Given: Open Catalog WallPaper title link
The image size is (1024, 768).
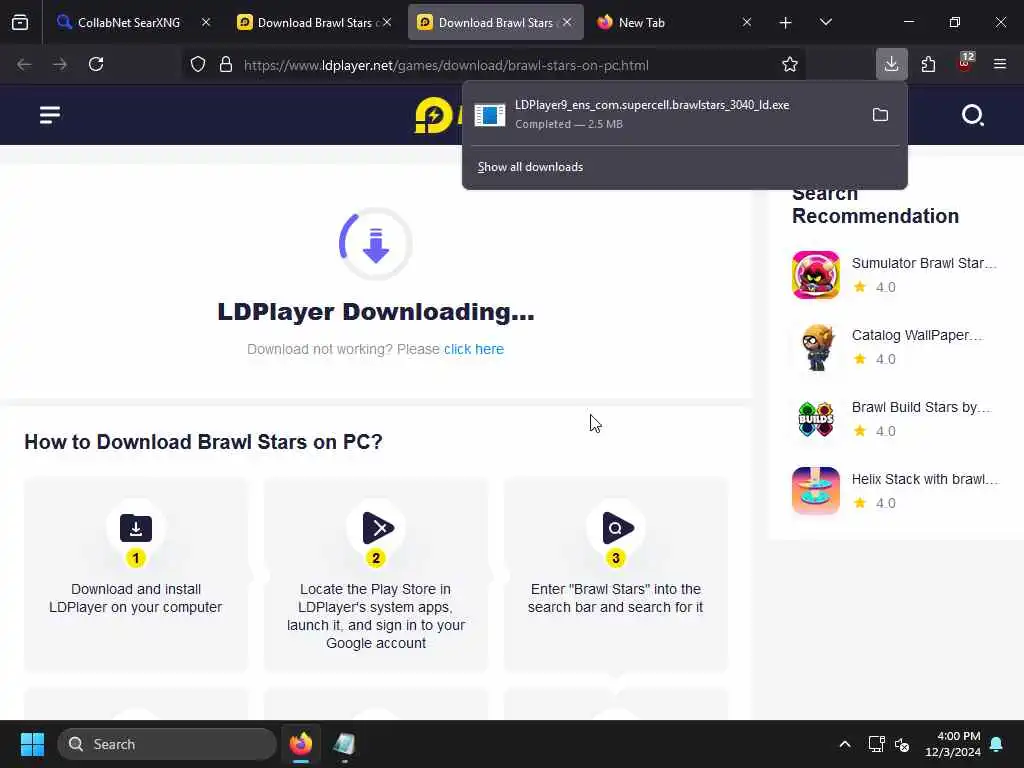Looking at the screenshot, I should 917,335.
